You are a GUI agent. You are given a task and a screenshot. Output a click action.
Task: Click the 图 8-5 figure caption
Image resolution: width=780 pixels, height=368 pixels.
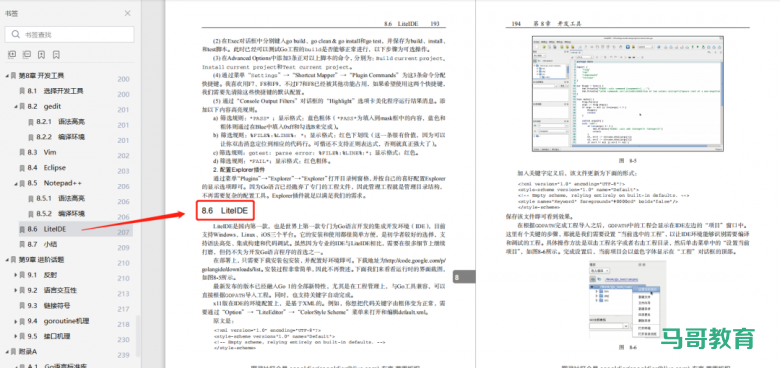pos(627,161)
